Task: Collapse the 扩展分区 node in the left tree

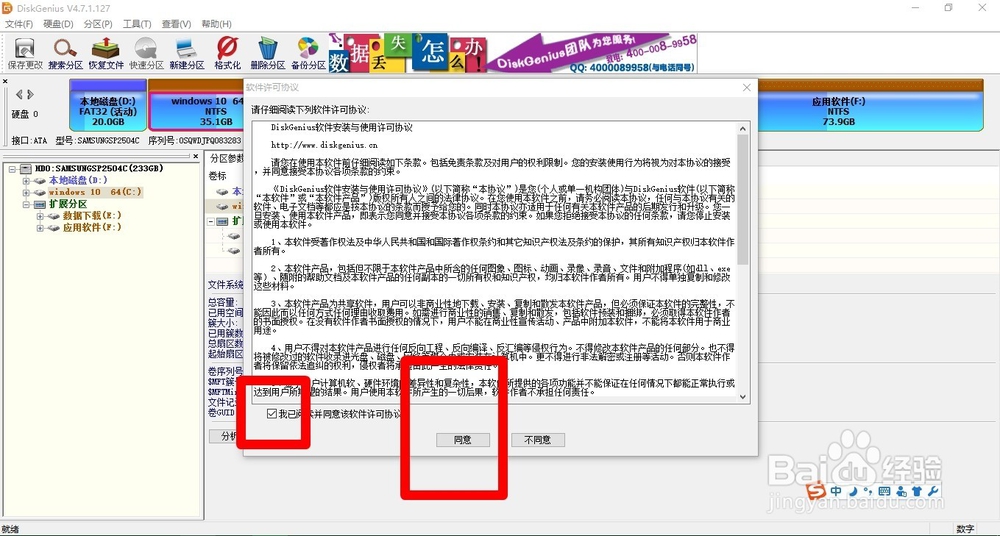Action: click(26, 204)
